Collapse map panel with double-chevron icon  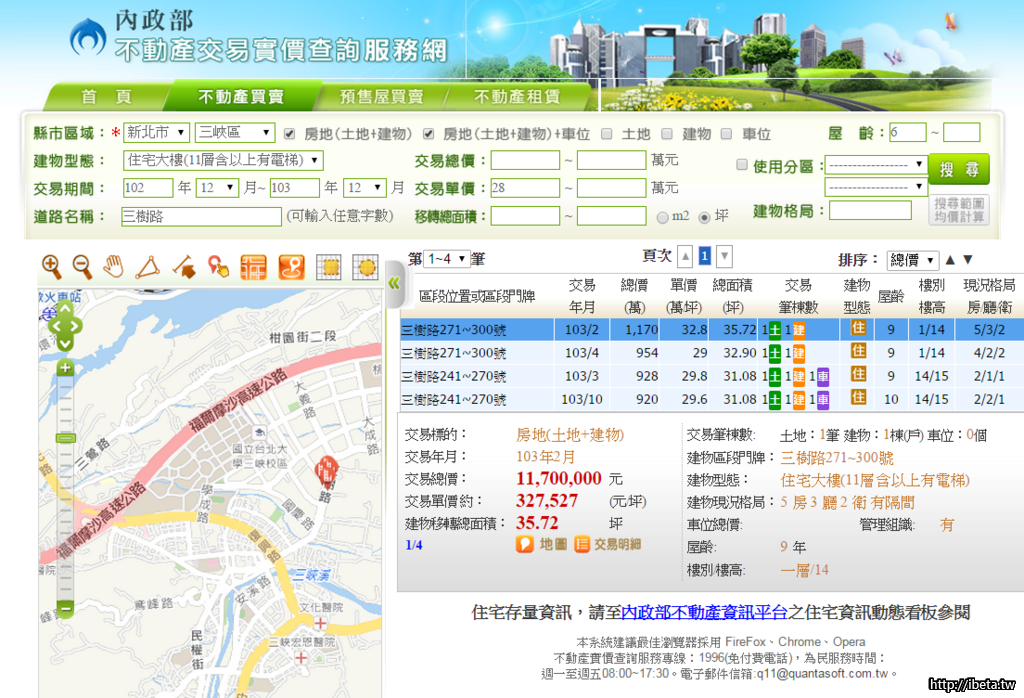pyautogui.click(x=394, y=283)
